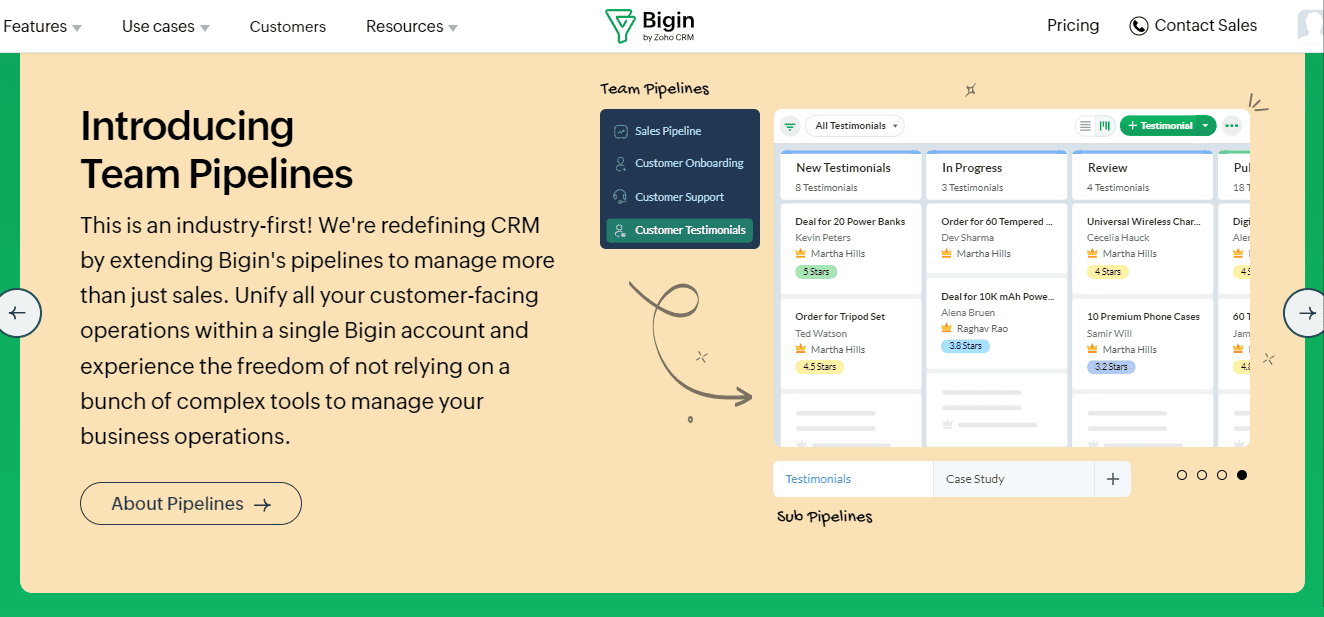
Task: Select Customer Support pipeline
Action: pyautogui.click(x=679, y=197)
